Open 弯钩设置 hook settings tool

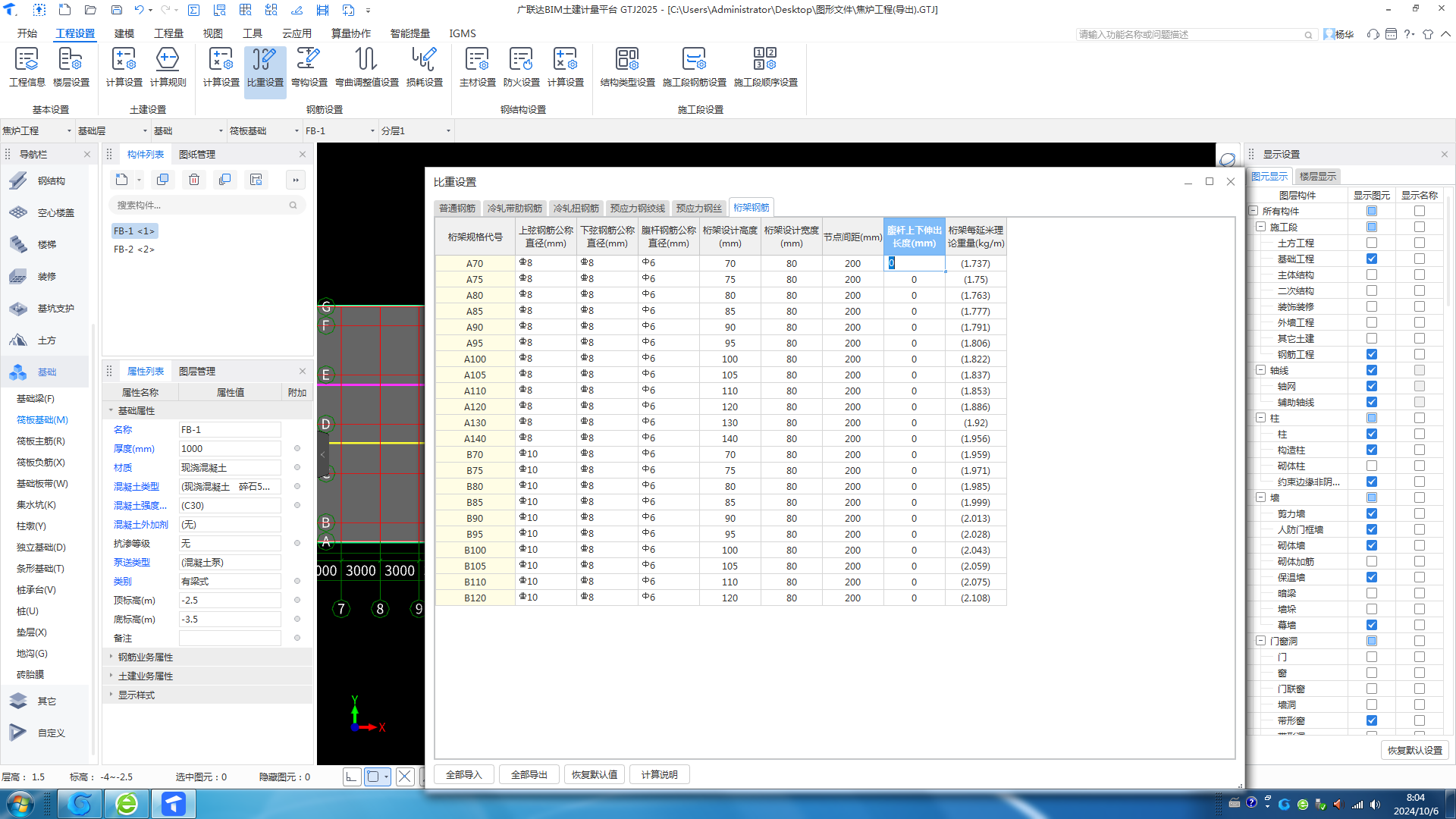coord(309,67)
